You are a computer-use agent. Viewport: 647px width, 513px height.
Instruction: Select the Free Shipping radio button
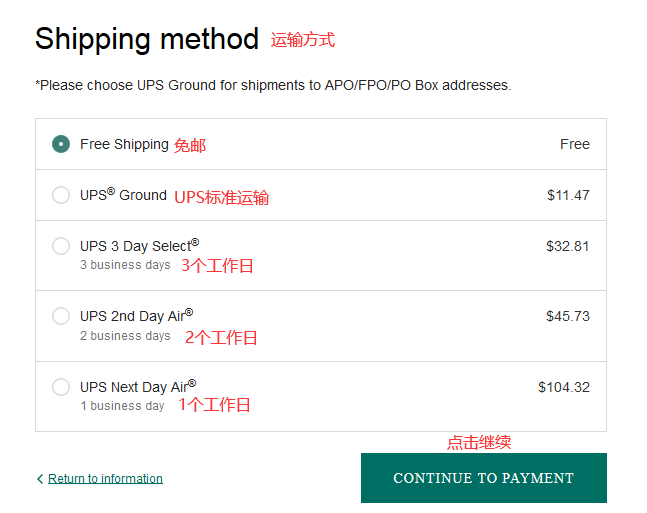[x=61, y=144]
